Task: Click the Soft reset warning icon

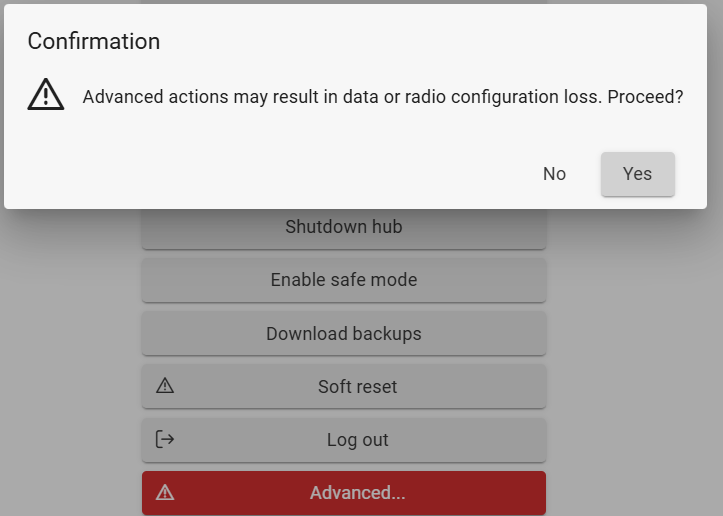Action: pos(165,386)
